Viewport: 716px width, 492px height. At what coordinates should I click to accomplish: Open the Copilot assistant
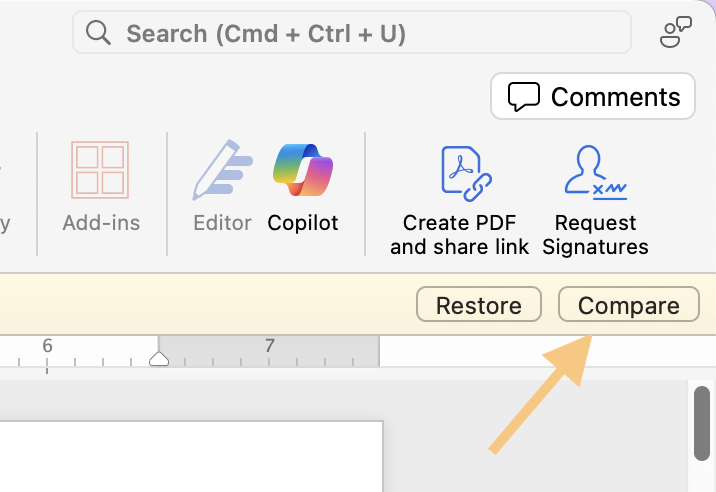[303, 188]
